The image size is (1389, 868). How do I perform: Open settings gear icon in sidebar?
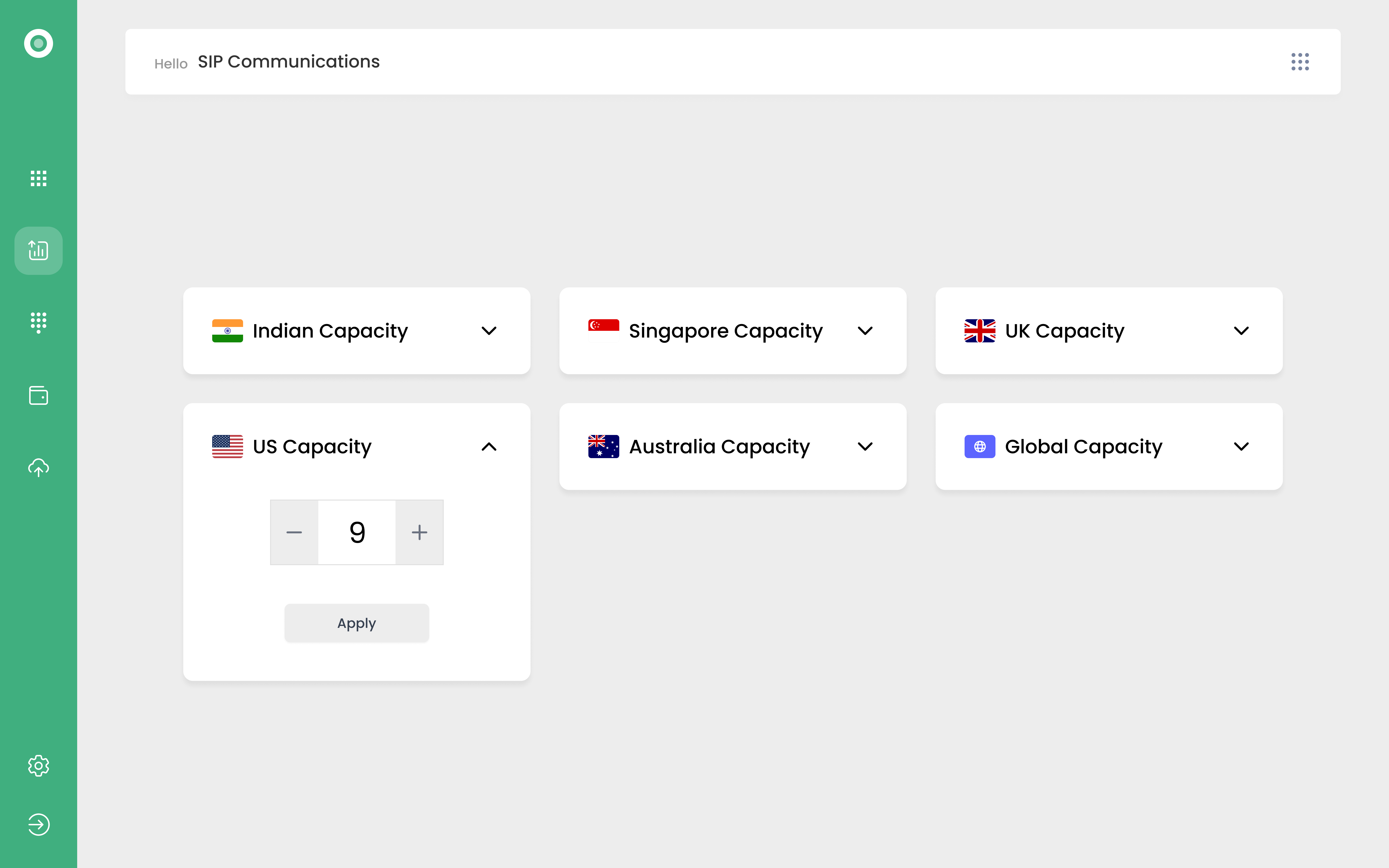click(38, 766)
